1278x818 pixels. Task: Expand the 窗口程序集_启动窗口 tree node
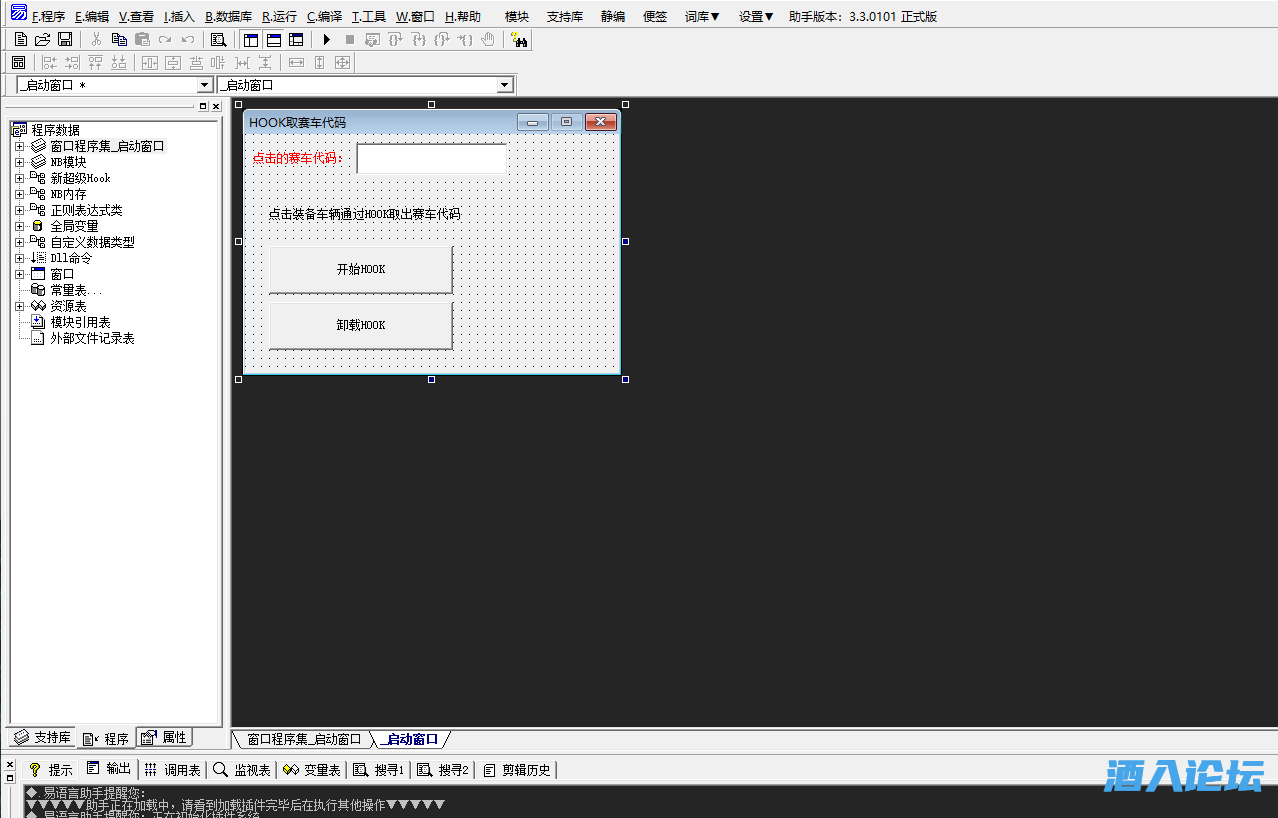(21, 145)
